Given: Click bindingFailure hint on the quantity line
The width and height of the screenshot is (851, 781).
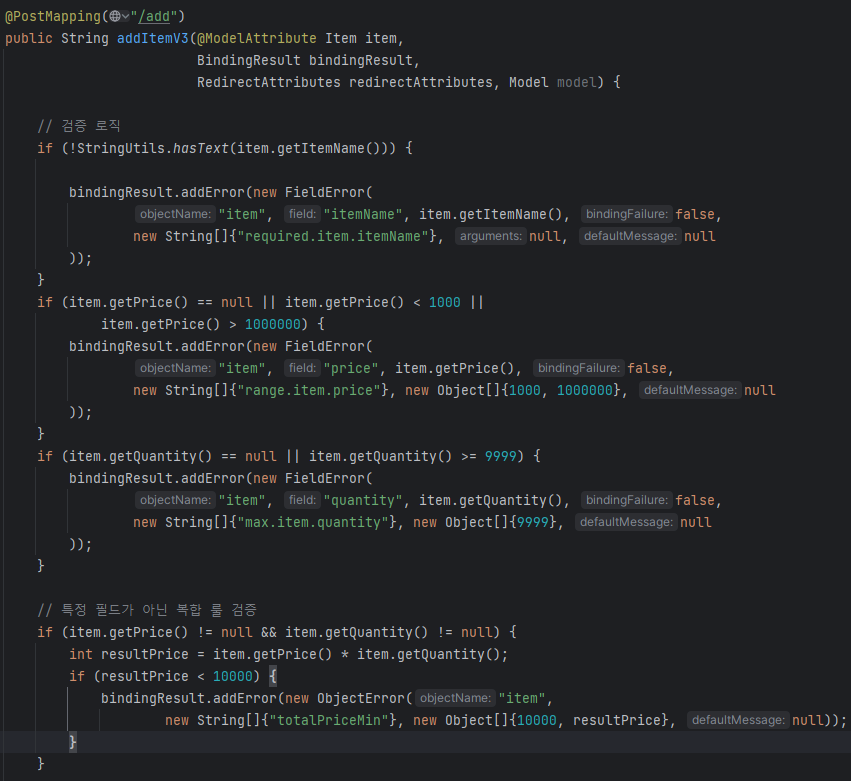Looking at the screenshot, I should [x=627, y=500].
